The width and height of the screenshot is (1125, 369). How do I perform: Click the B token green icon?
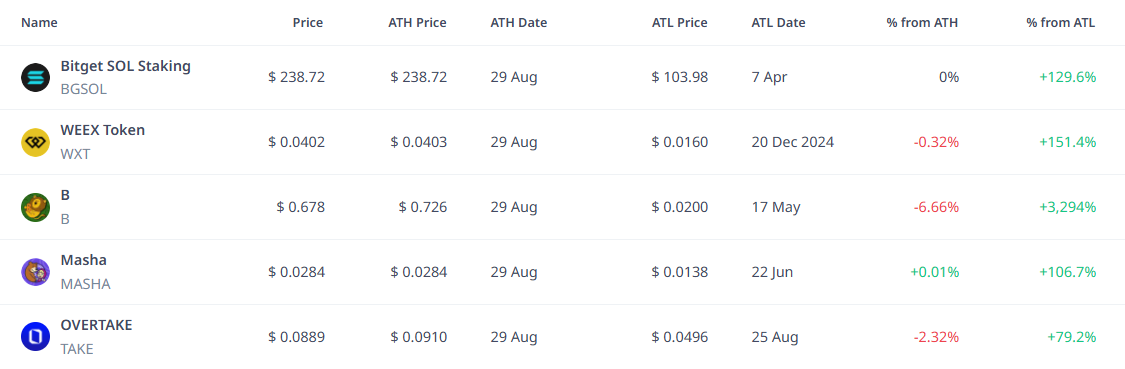pos(35,207)
